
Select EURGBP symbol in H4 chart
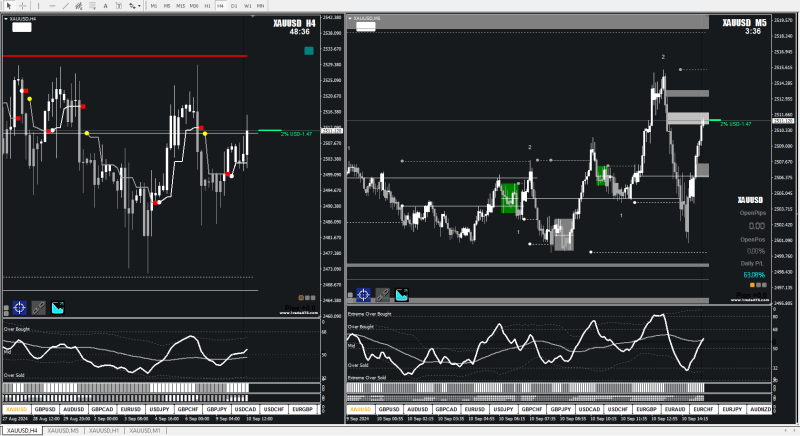click(x=302, y=409)
